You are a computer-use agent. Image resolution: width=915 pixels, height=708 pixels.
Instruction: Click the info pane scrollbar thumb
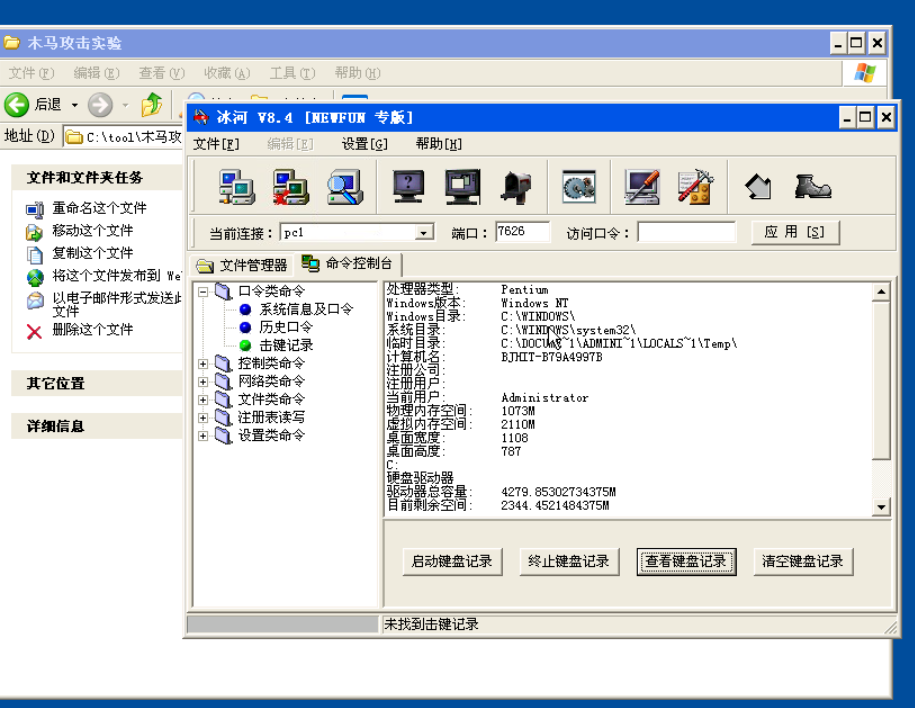click(x=881, y=380)
